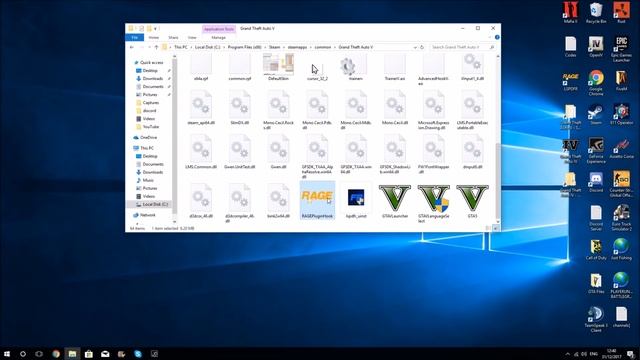
Task: Open discord folder in the navigation pane
Action: pyautogui.click(x=149, y=111)
